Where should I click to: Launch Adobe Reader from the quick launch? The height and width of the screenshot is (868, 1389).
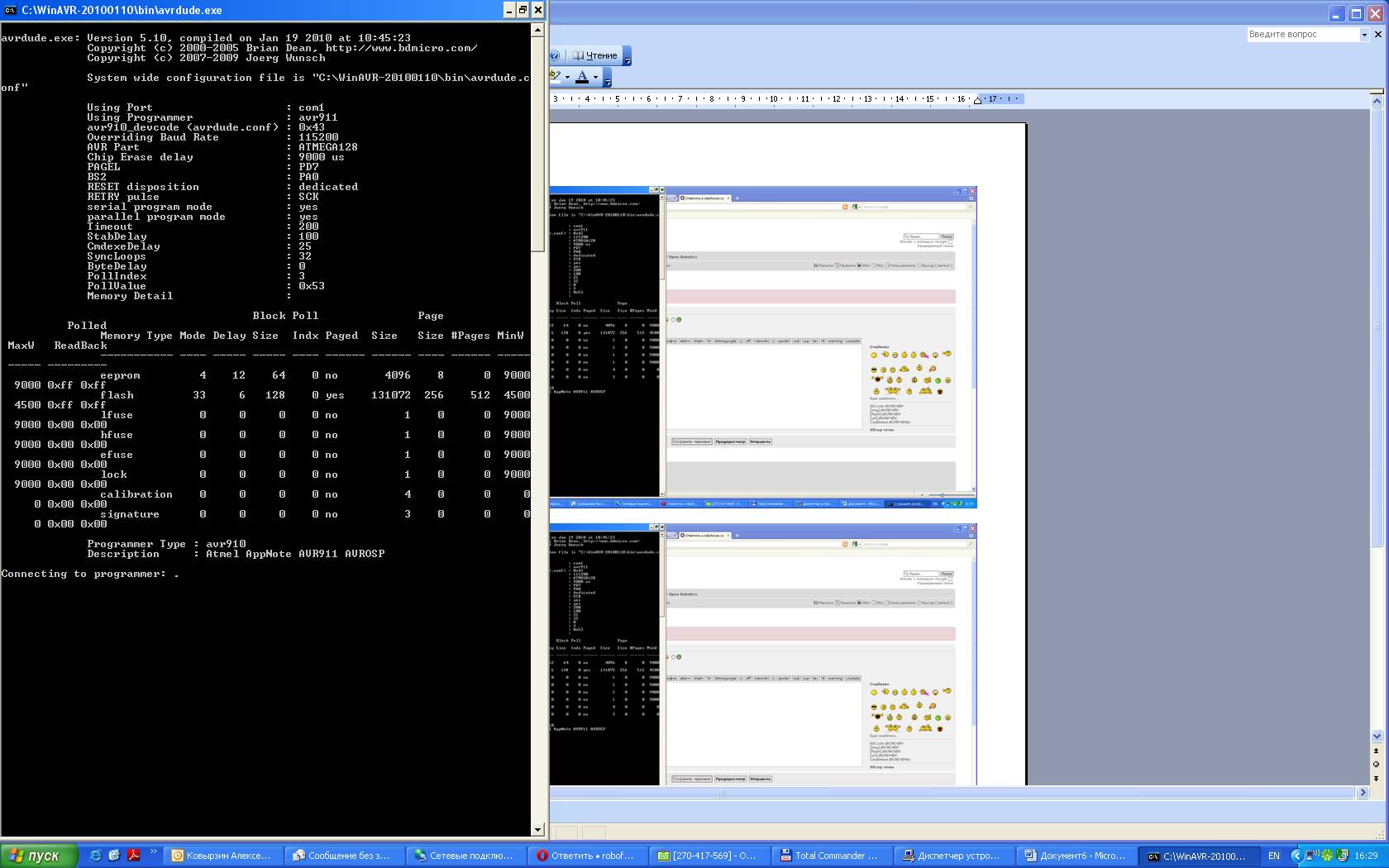[x=133, y=856]
